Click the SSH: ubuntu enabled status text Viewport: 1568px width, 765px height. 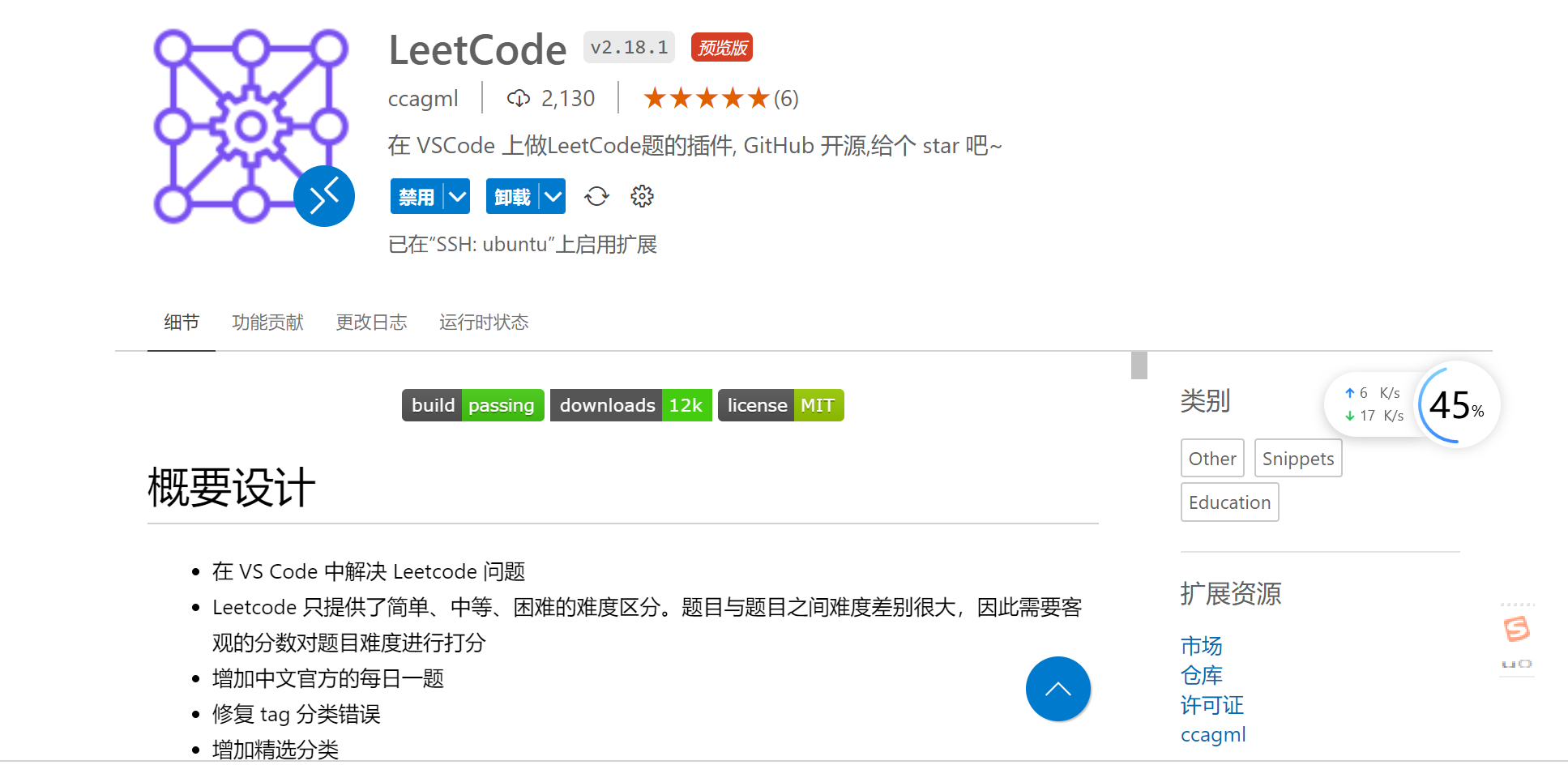pos(523,245)
